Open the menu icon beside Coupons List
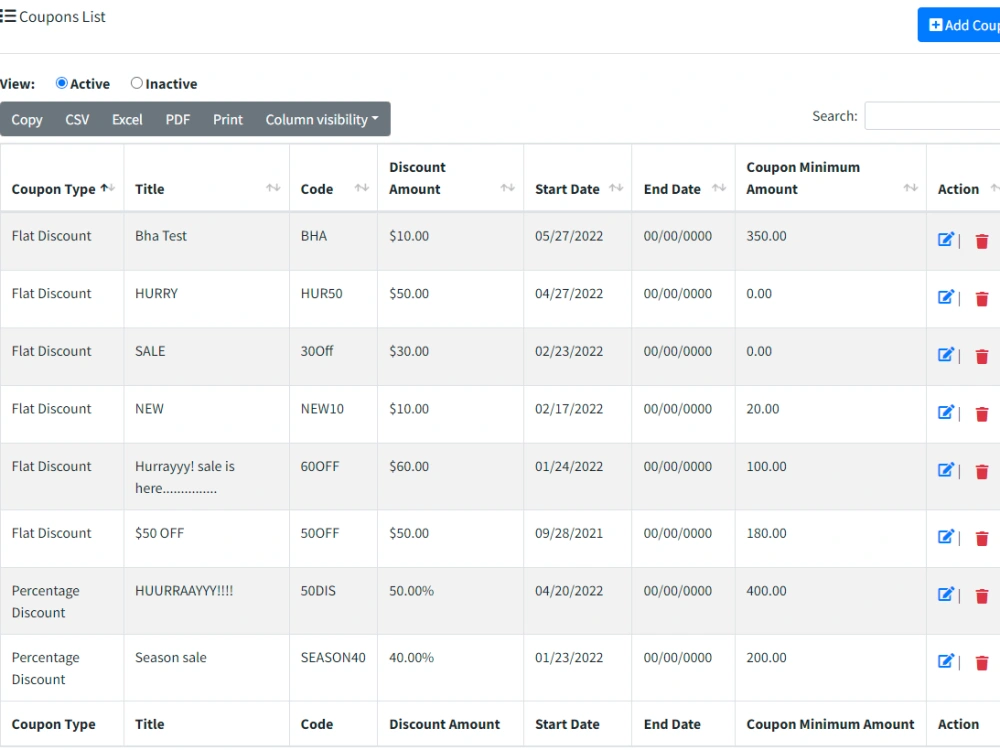The width and height of the screenshot is (1000, 750). 10,15
